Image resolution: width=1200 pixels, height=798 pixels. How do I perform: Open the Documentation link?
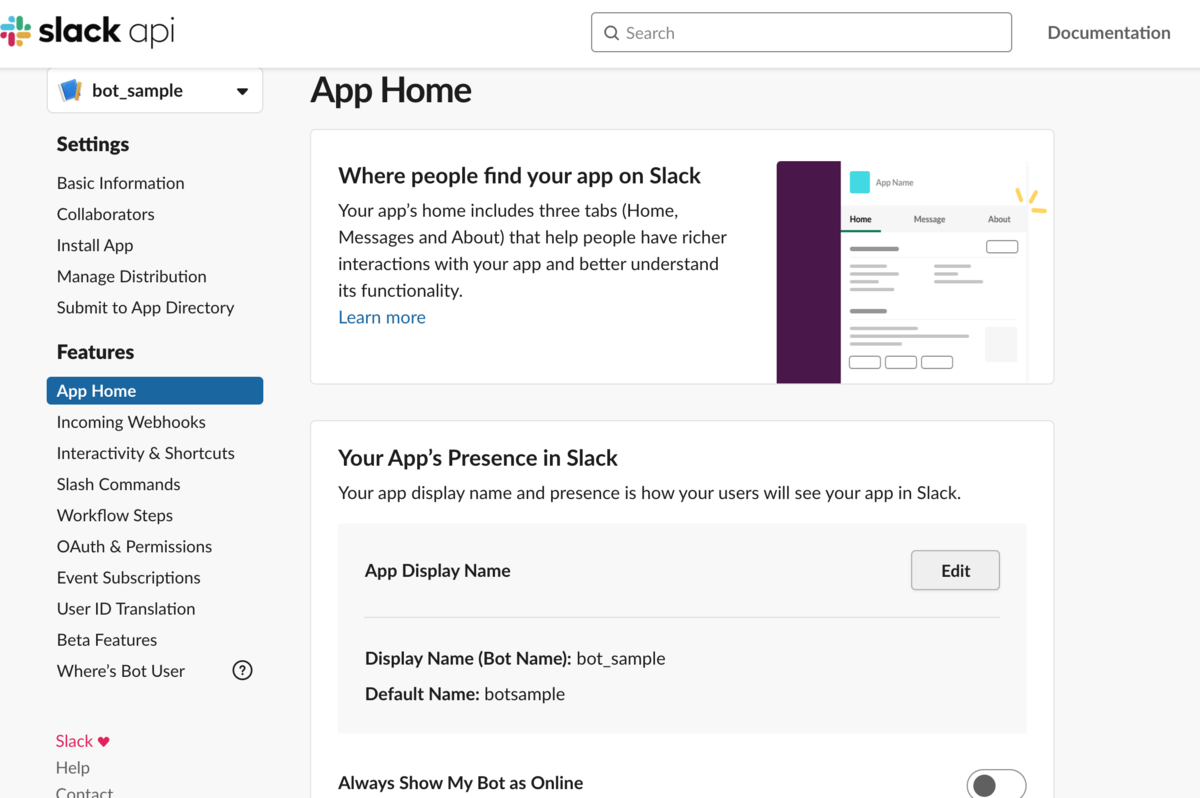tap(1108, 32)
